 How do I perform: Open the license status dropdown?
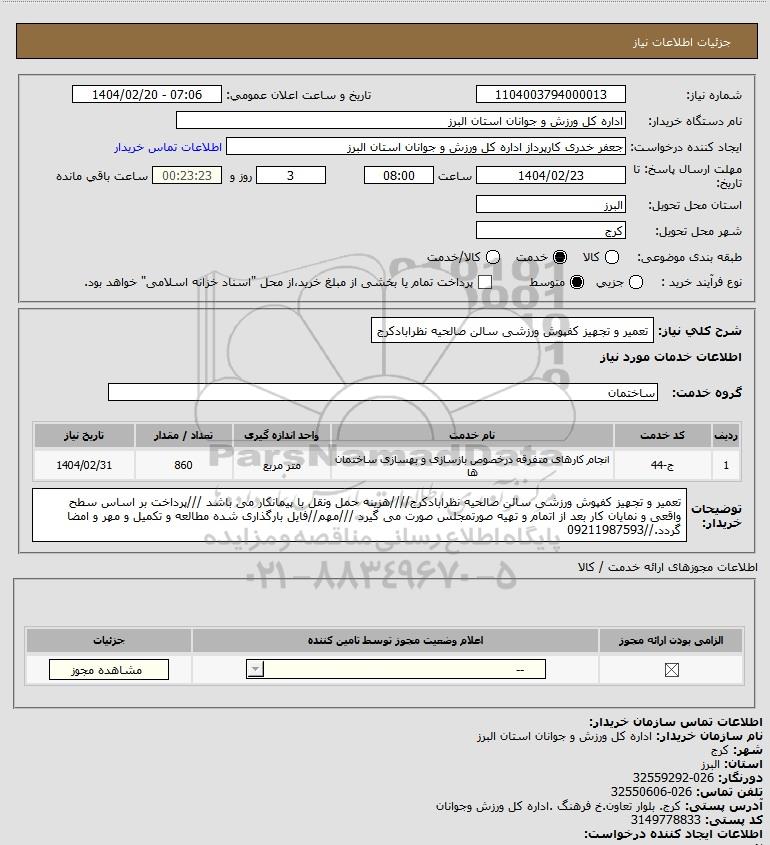coord(396,669)
